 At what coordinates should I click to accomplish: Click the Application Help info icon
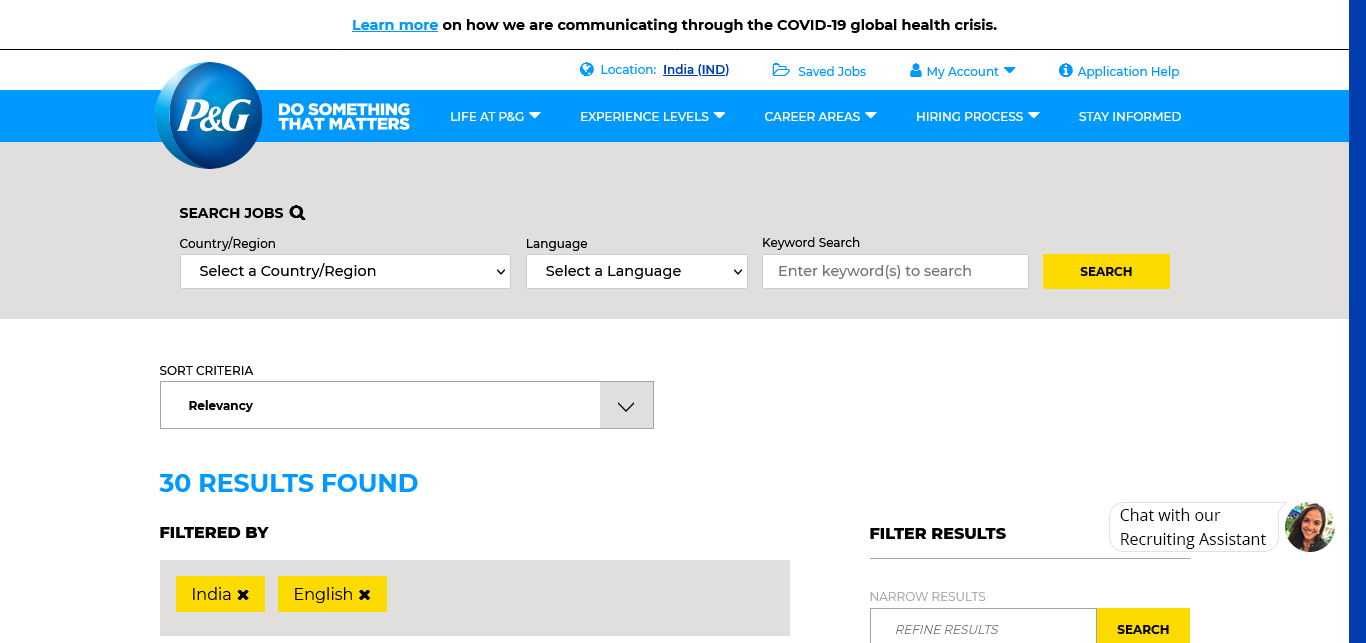pyautogui.click(x=1066, y=71)
